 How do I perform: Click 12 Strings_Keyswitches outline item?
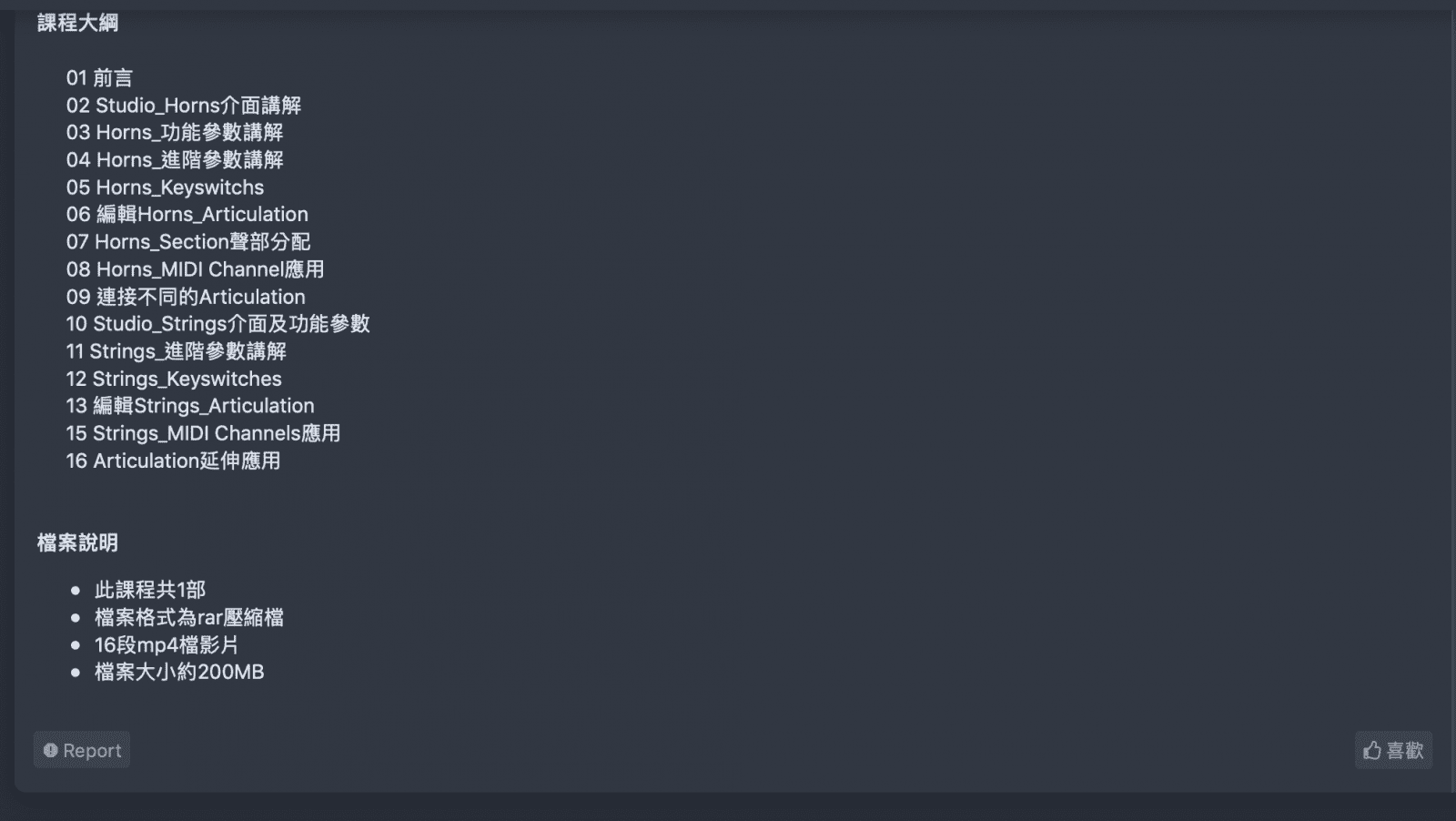tap(174, 379)
